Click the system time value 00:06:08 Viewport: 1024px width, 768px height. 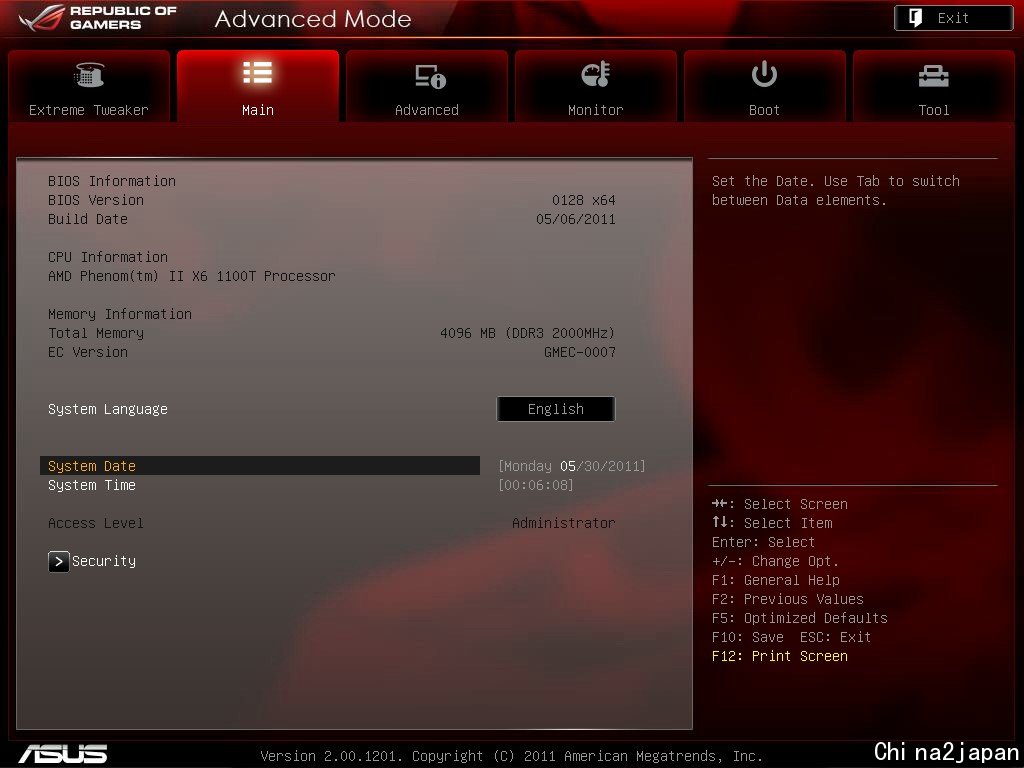(536, 485)
